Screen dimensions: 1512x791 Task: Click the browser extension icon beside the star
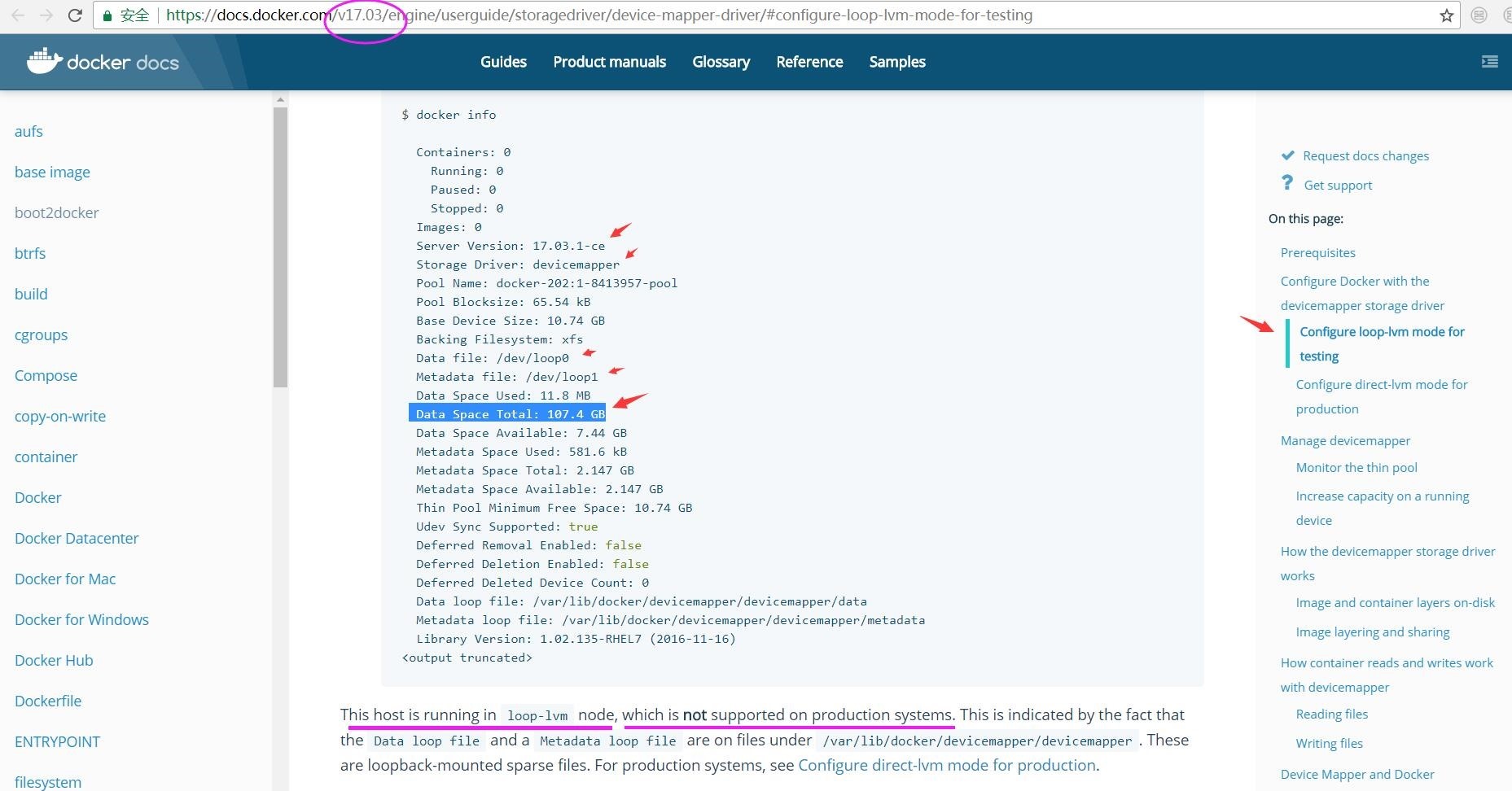tap(1479, 15)
